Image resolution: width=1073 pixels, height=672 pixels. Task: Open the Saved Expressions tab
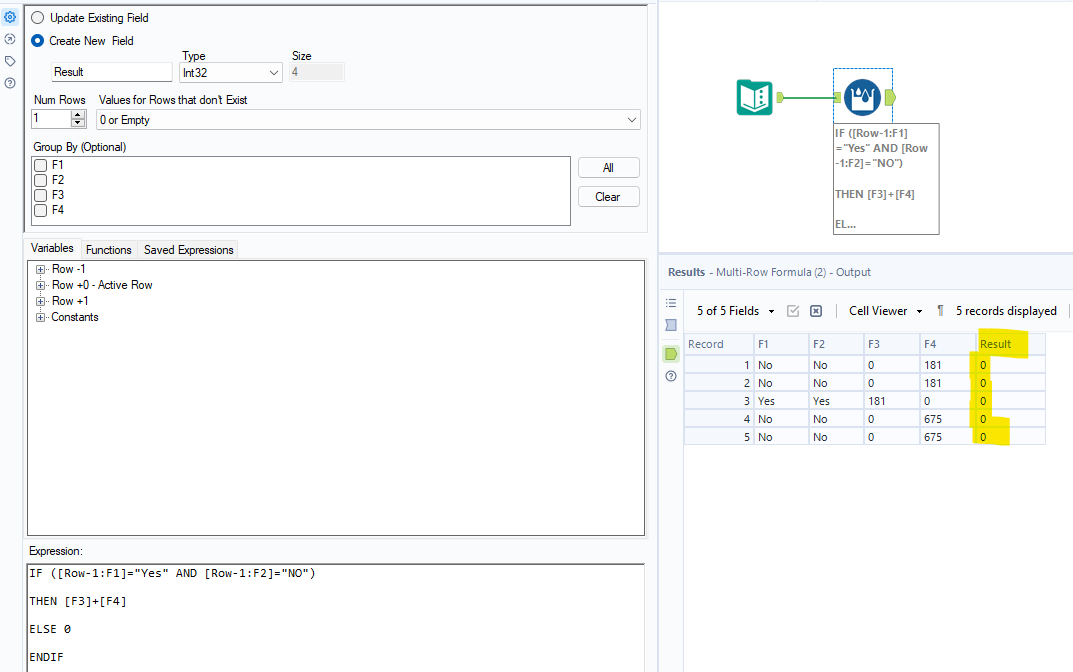coord(188,249)
